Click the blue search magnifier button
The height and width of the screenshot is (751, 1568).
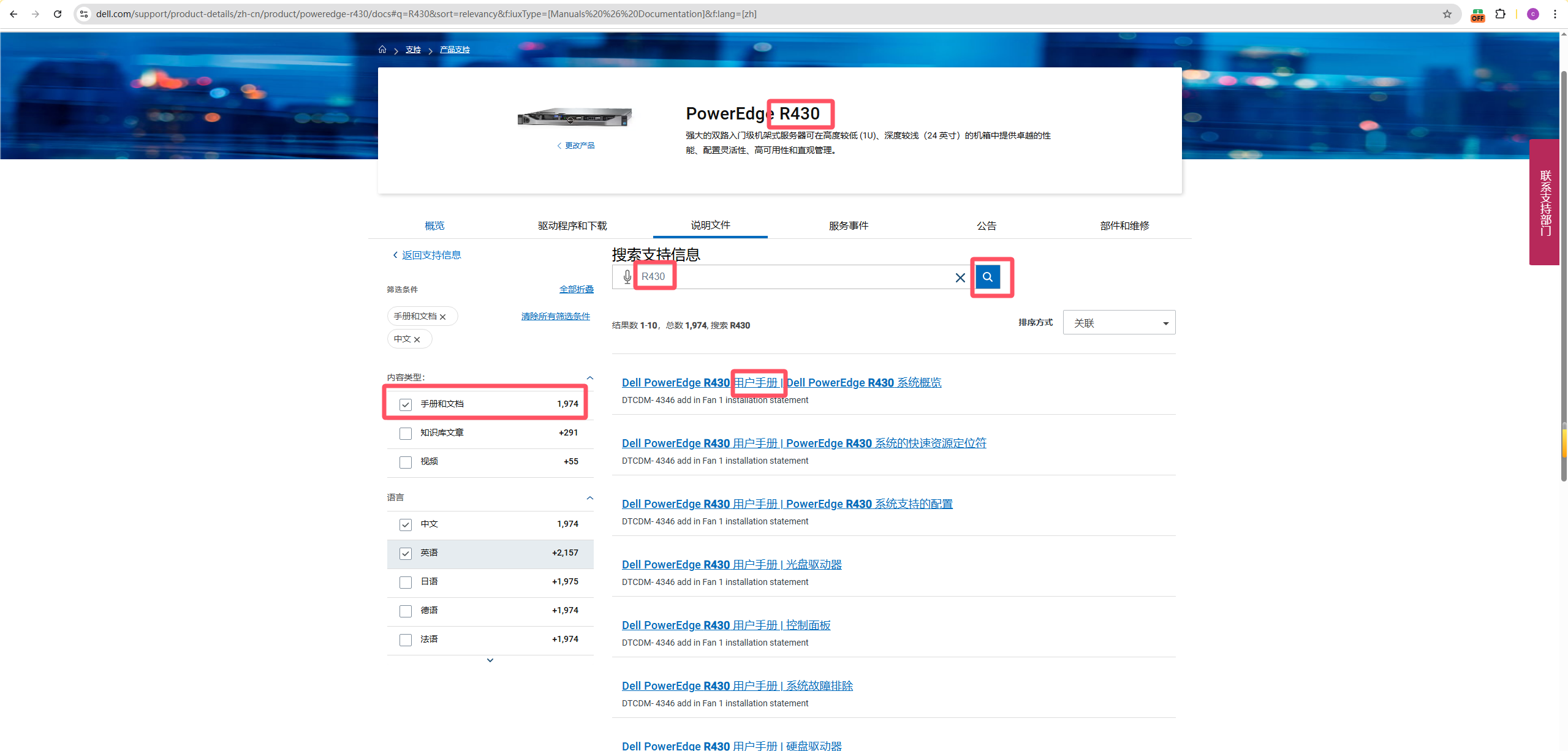(x=987, y=277)
